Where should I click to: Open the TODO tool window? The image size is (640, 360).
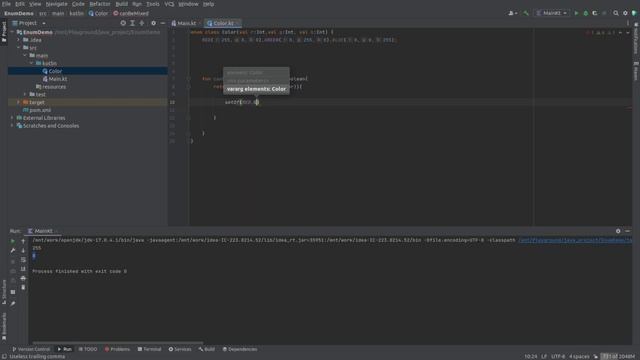point(88,349)
